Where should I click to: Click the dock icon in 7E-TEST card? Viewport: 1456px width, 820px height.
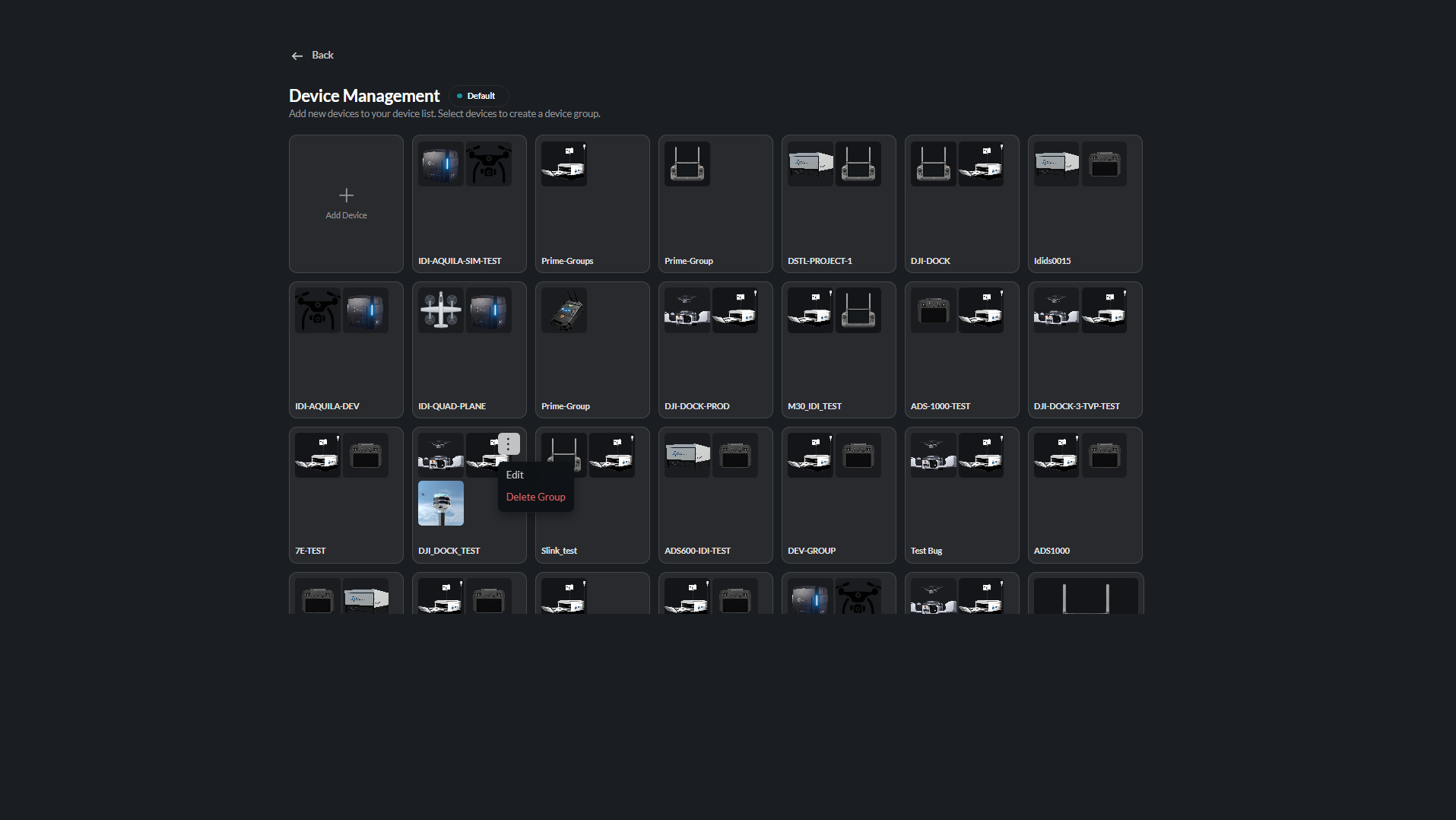(318, 455)
